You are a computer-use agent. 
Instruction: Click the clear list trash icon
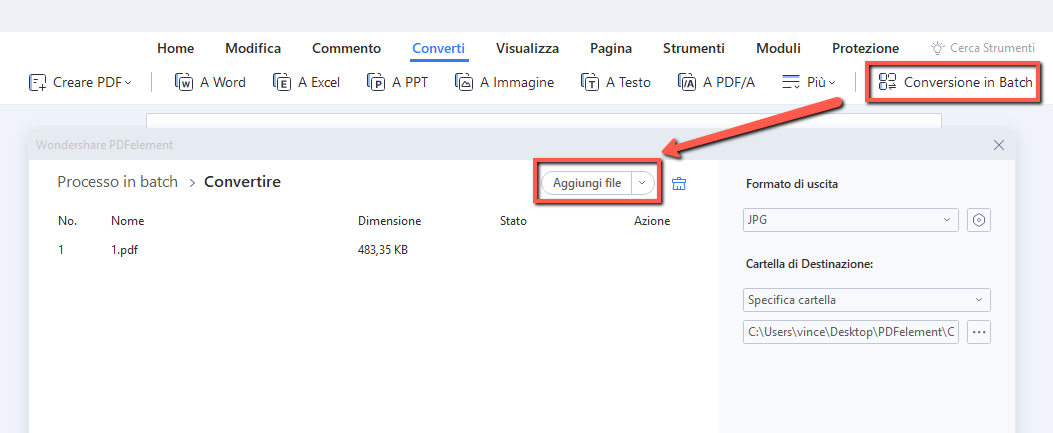coord(680,183)
